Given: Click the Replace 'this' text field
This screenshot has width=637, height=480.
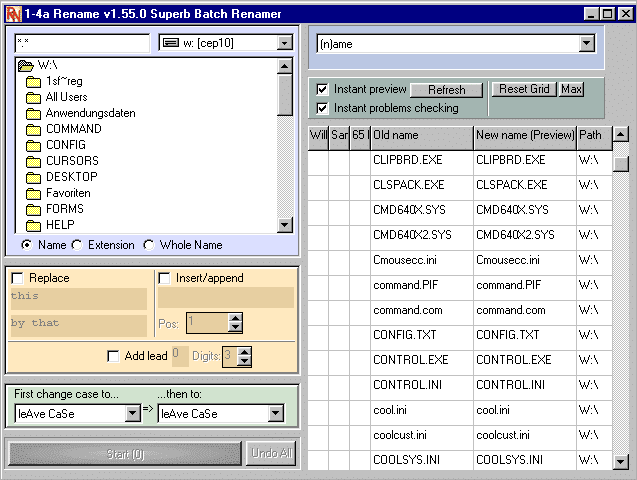Looking at the screenshot, I should (78, 298).
